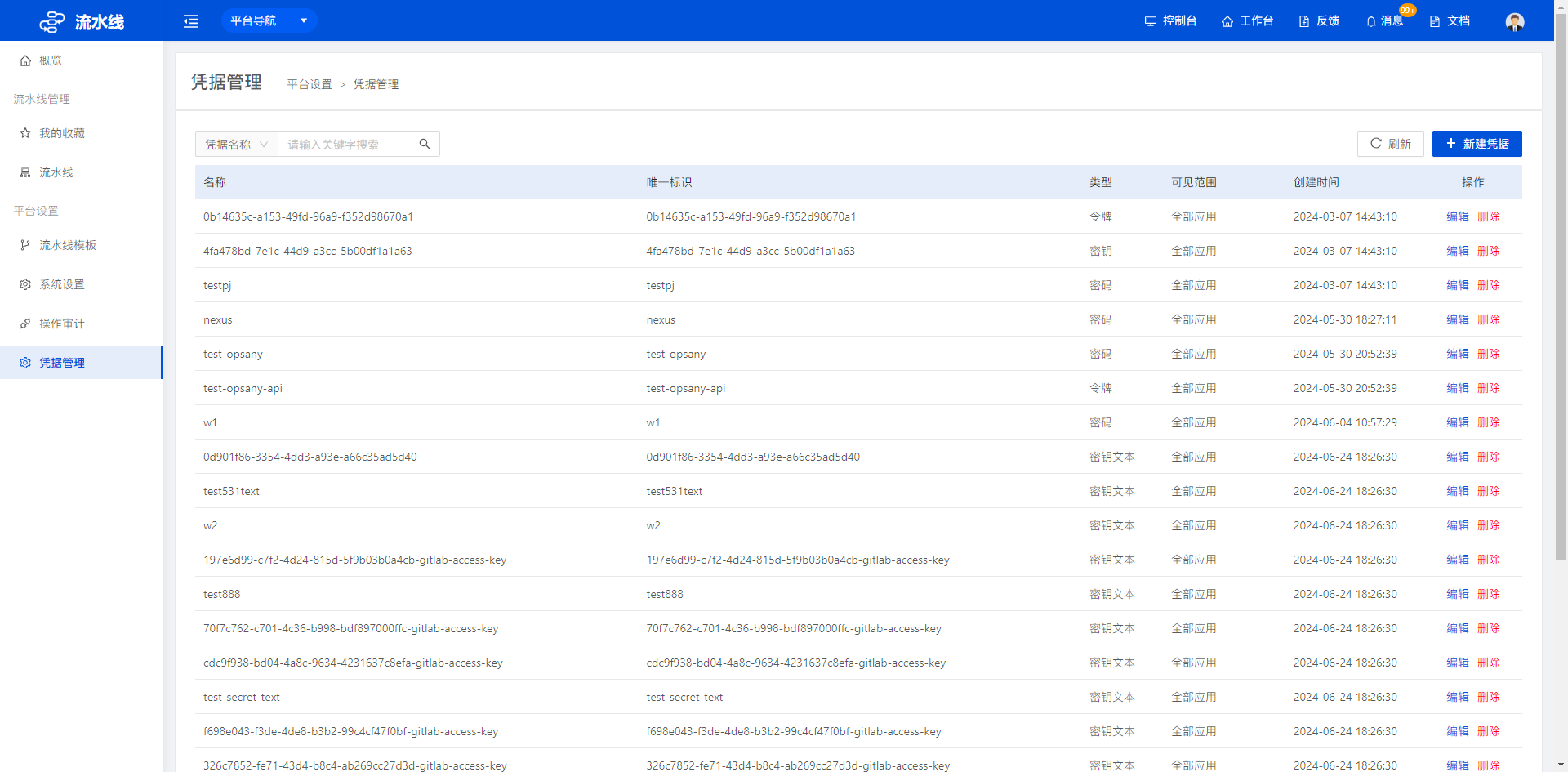Click the test-opsany-api unique identifier cell

click(x=686, y=388)
